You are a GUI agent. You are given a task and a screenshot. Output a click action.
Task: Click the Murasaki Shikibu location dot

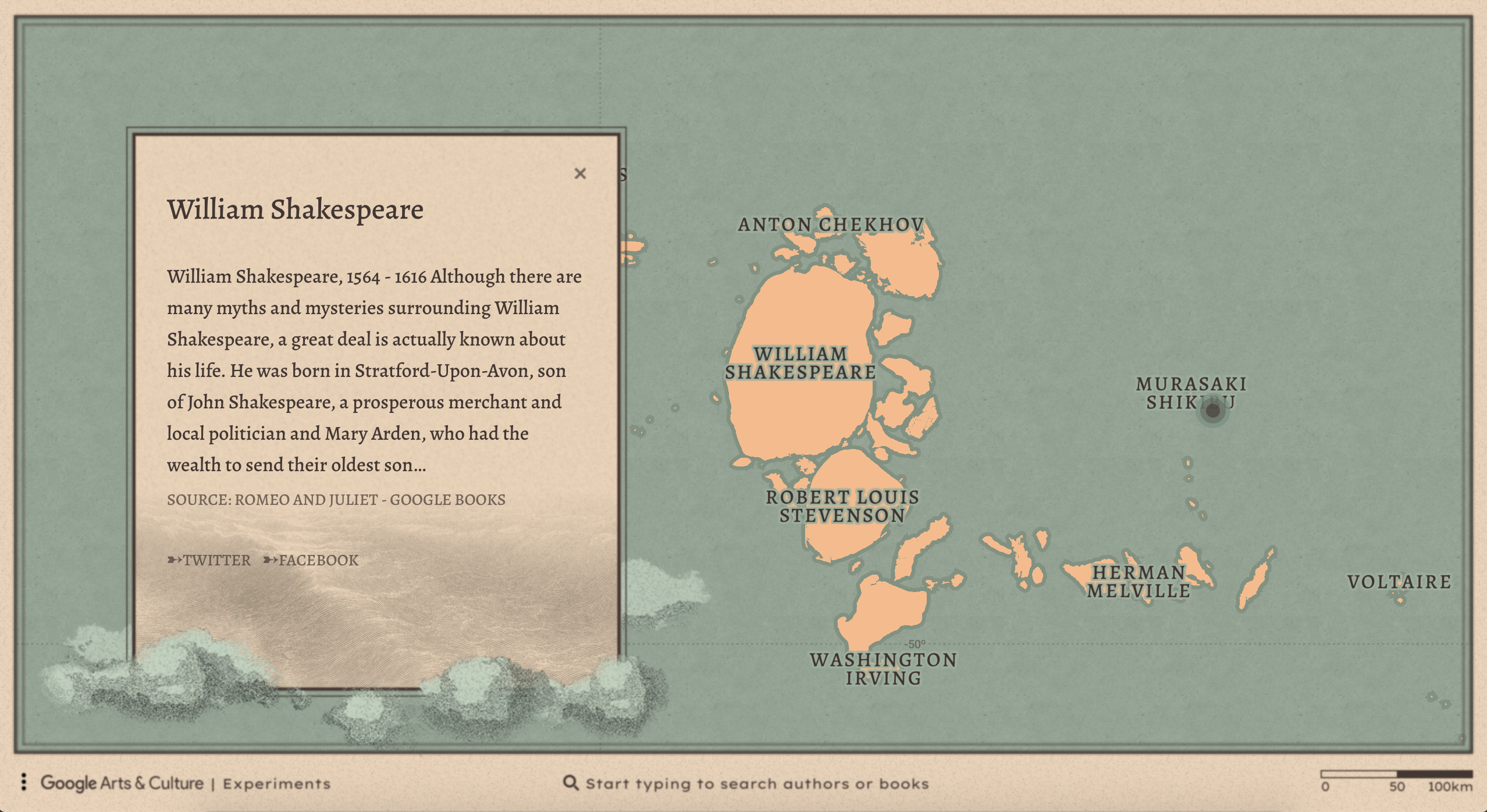tap(1213, 411)
